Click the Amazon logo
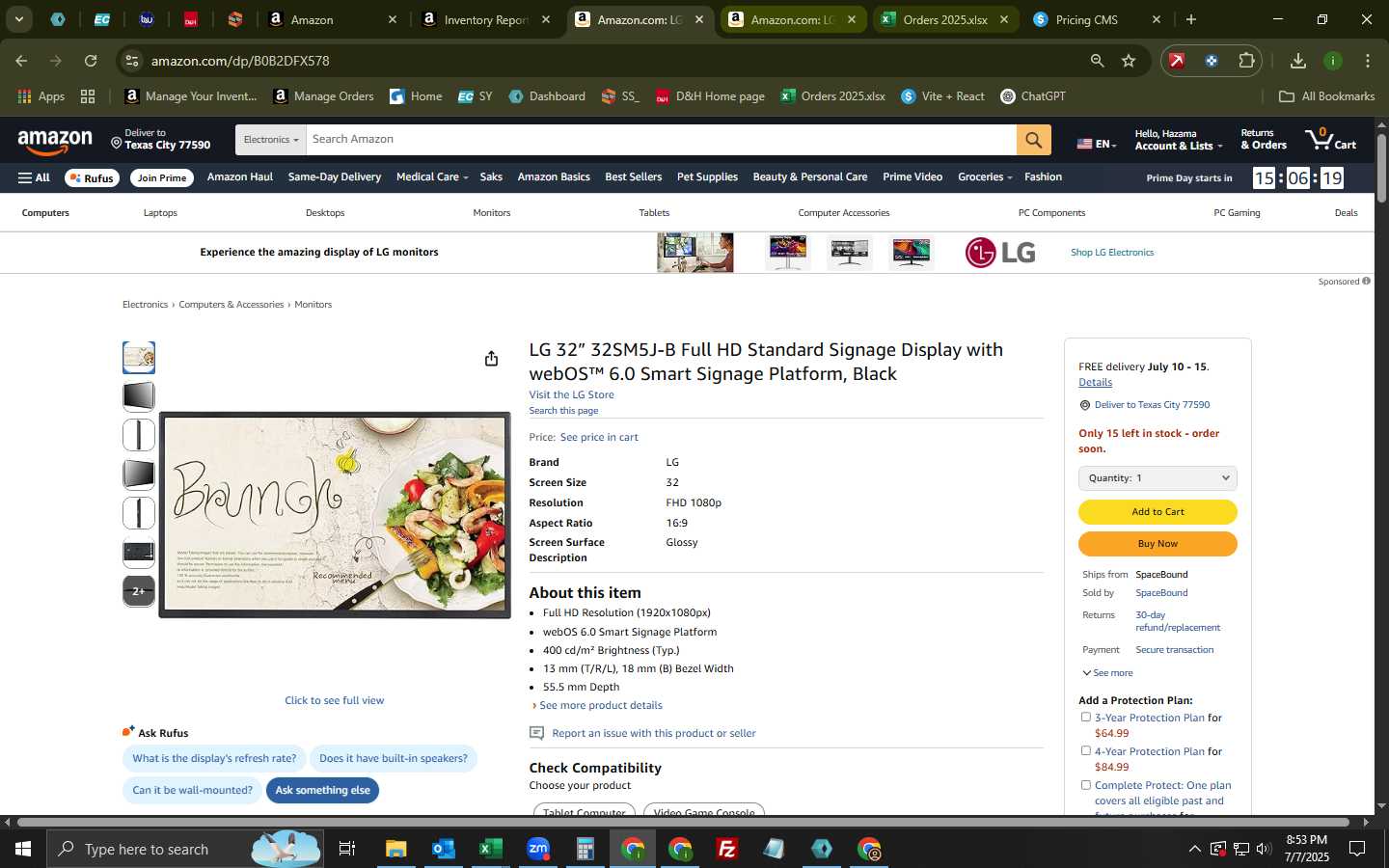The image size is (1389, 868). click(x=55, y=142)
